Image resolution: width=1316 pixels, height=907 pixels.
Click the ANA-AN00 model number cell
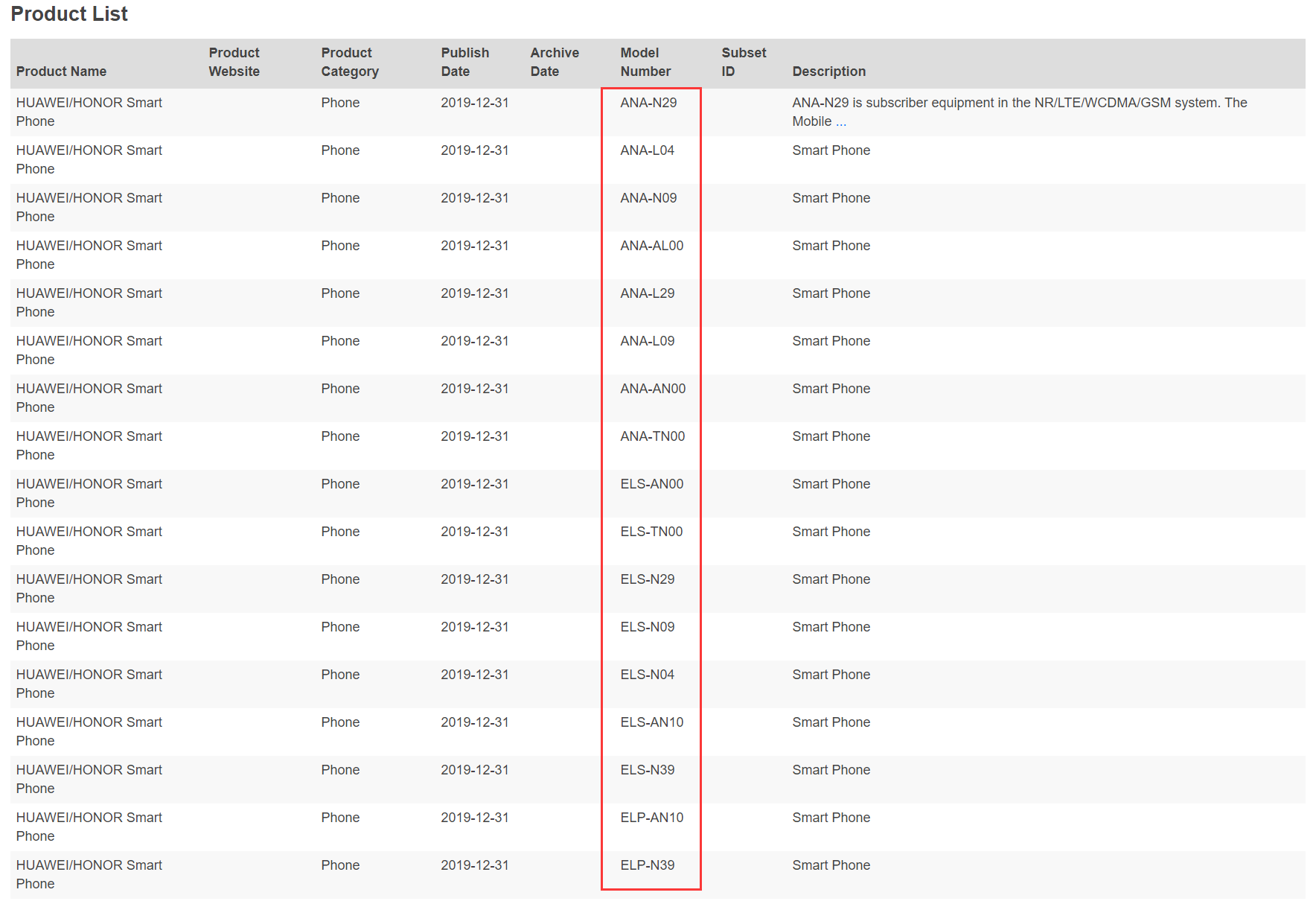[653, 389]
